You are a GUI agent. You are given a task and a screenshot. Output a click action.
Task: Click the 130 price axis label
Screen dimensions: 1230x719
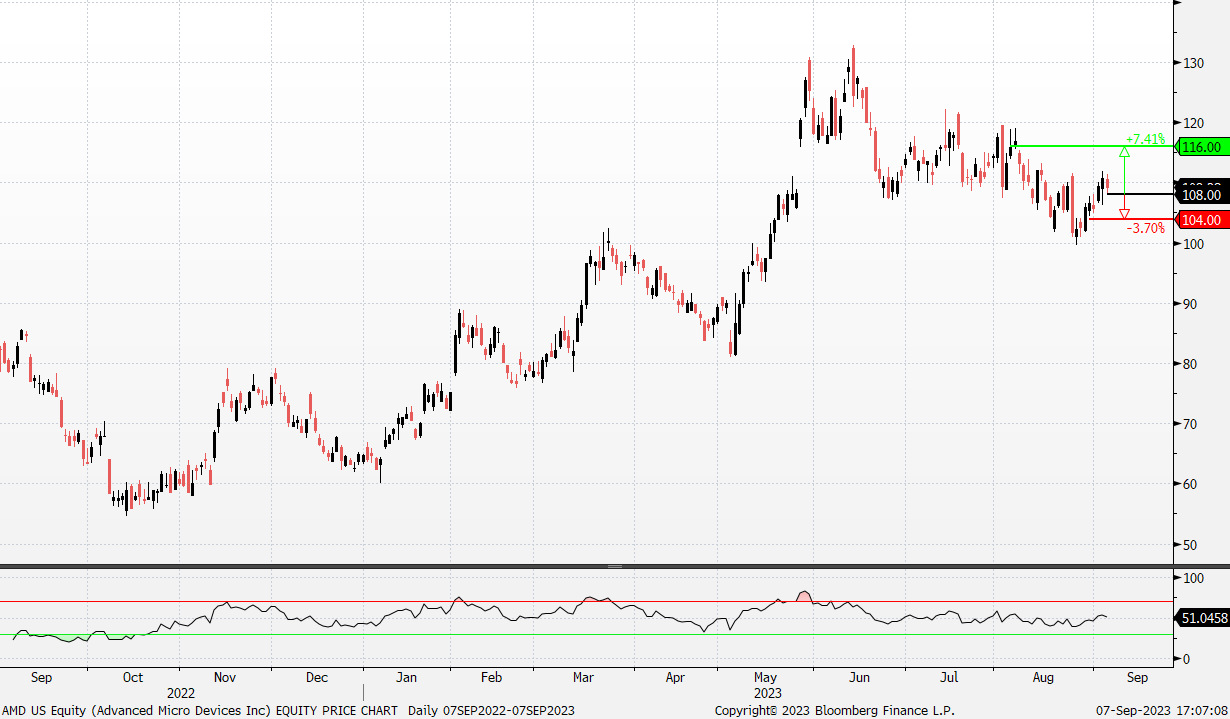[1193, 63]
